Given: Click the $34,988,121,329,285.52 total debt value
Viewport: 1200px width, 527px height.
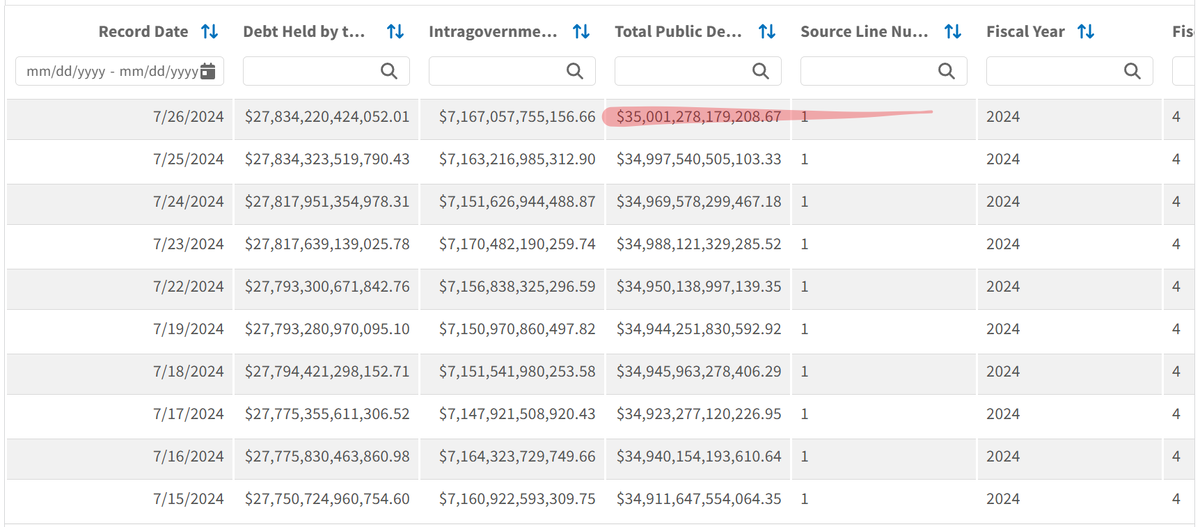Looking at the screenshot, I should pyautogui.click(x=699, y=244).
